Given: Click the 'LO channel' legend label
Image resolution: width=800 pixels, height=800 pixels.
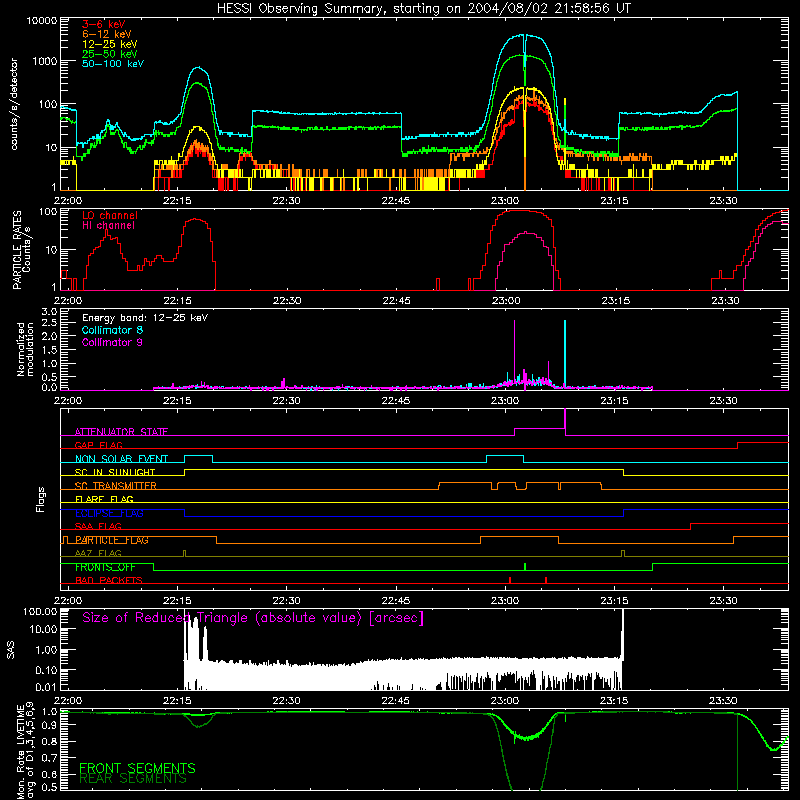Looking at the screenshot, I should 110,215.
